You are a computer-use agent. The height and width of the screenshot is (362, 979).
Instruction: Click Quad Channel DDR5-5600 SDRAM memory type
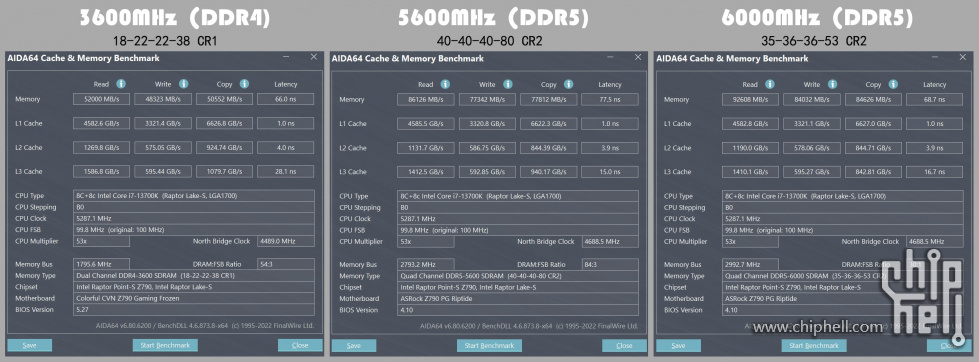click(518, 276)
